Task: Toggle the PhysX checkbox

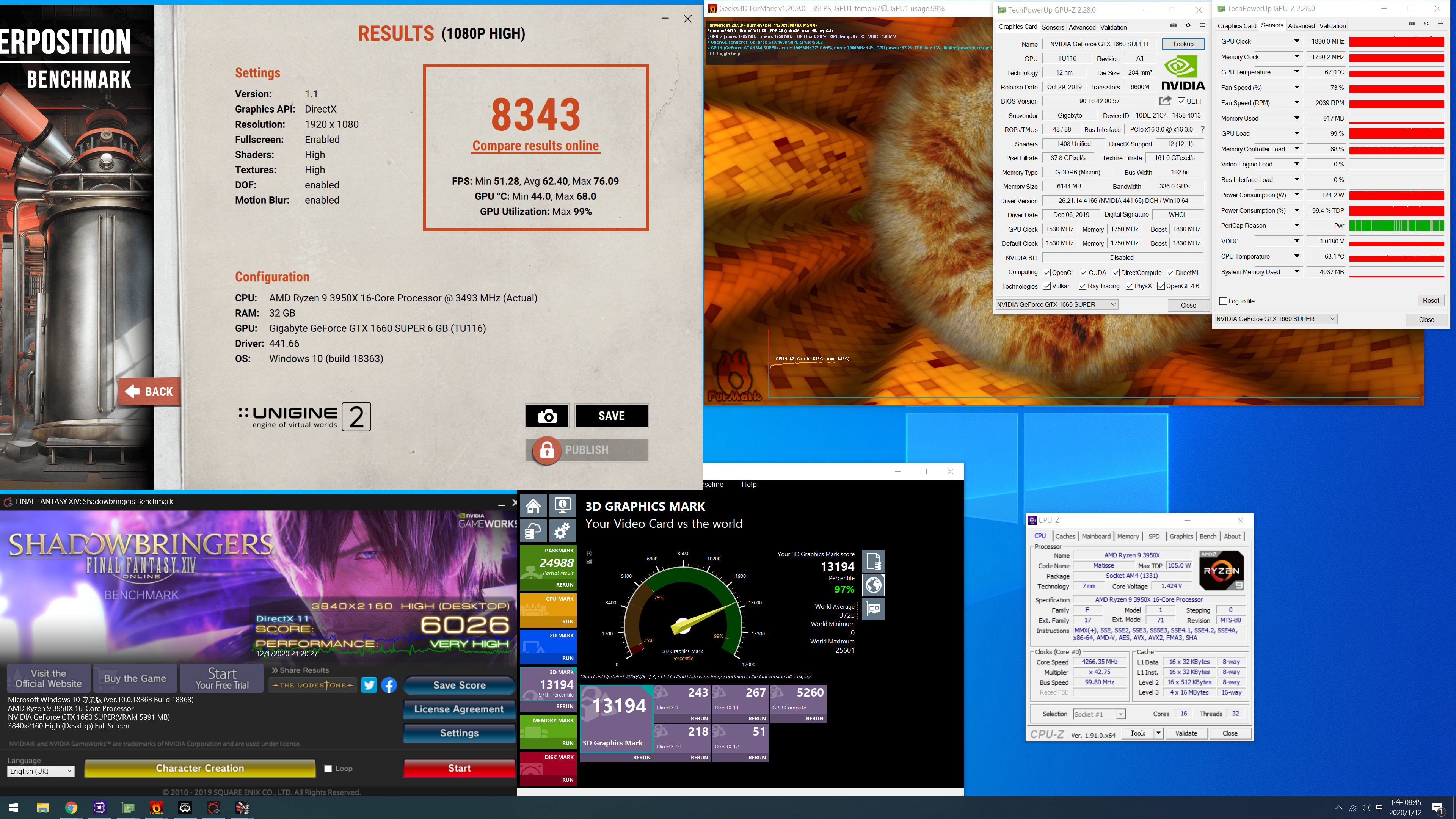Action: [x=1129, y=286]
